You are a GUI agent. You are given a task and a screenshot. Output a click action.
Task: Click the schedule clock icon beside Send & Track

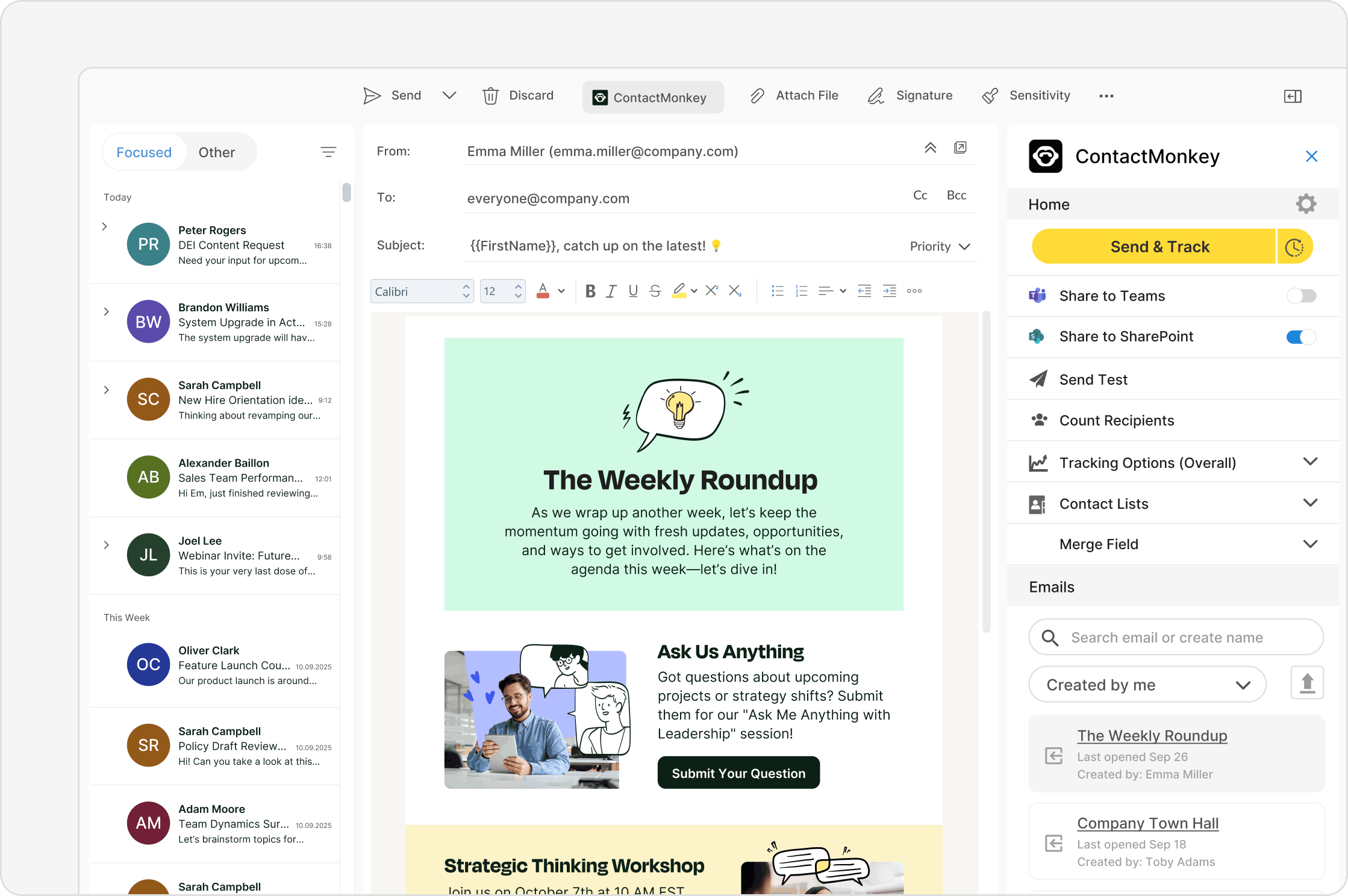1294,247
